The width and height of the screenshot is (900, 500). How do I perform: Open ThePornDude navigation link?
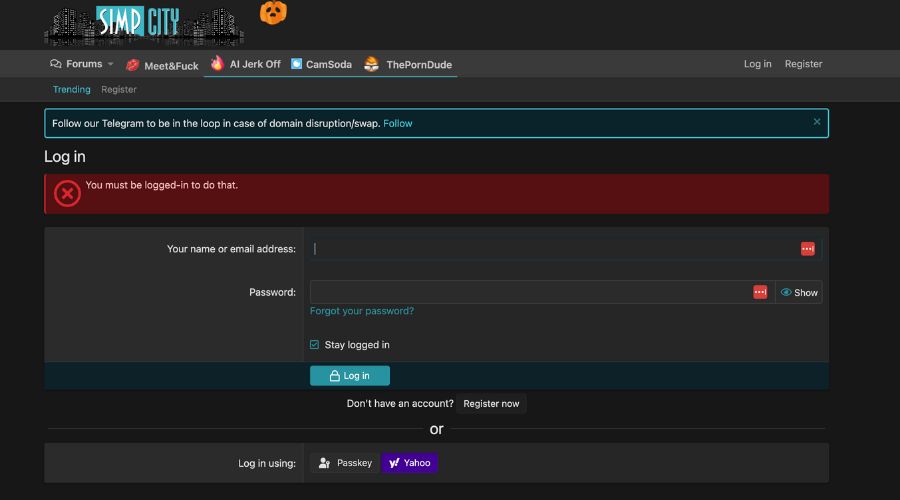point(408,64)
